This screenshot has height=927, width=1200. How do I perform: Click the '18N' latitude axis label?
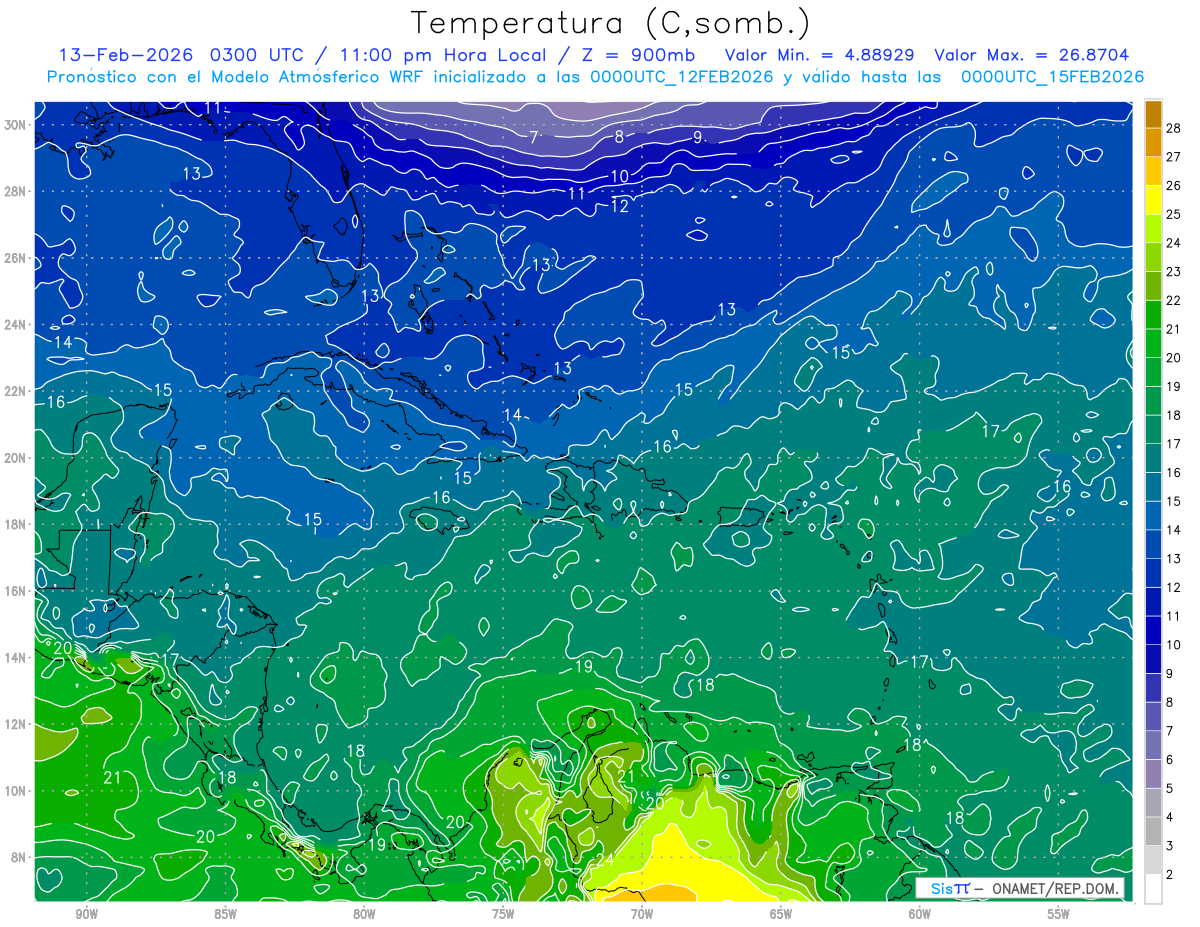pos(17,524)
